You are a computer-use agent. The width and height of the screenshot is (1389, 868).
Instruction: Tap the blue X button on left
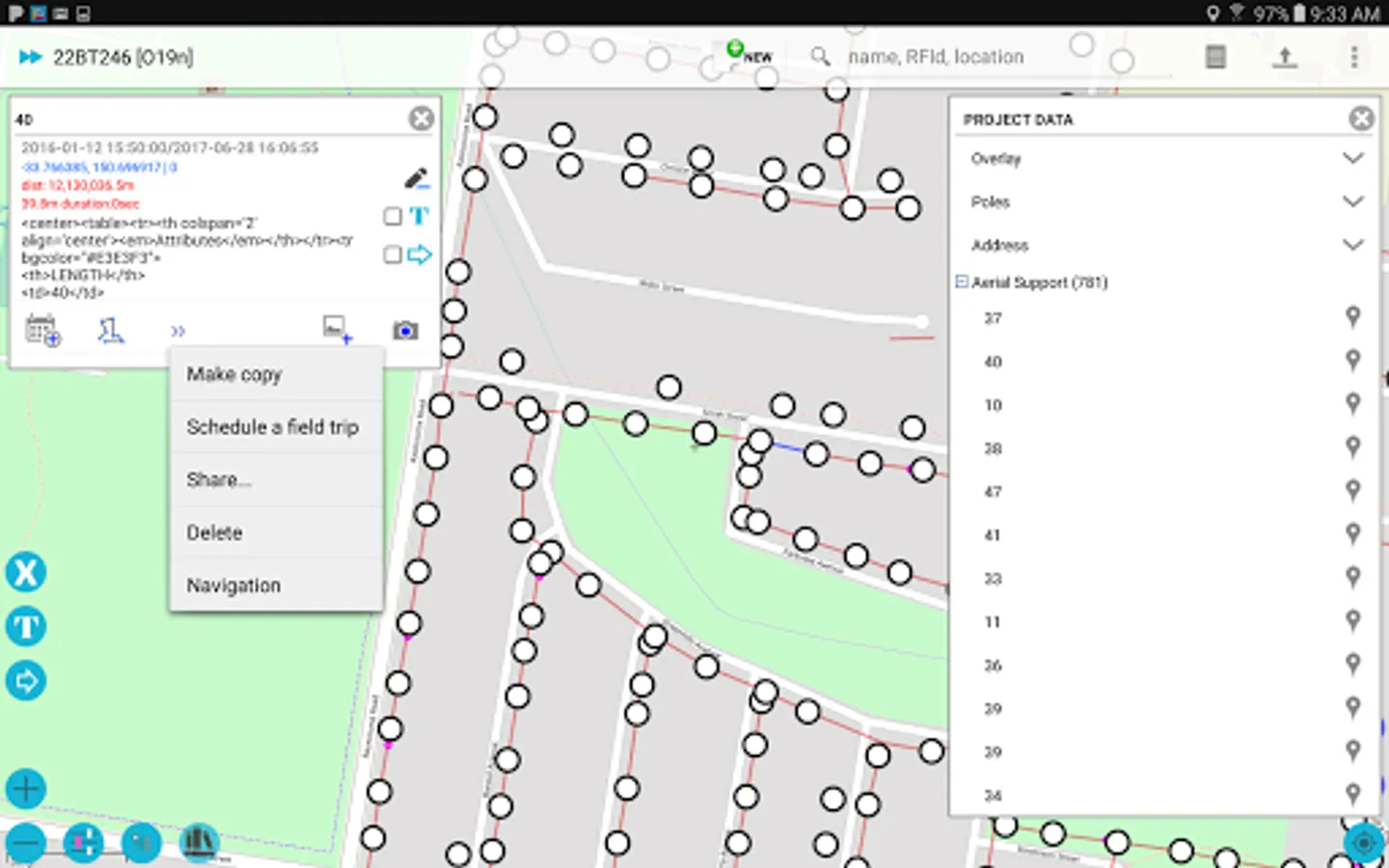click(26, 572)
